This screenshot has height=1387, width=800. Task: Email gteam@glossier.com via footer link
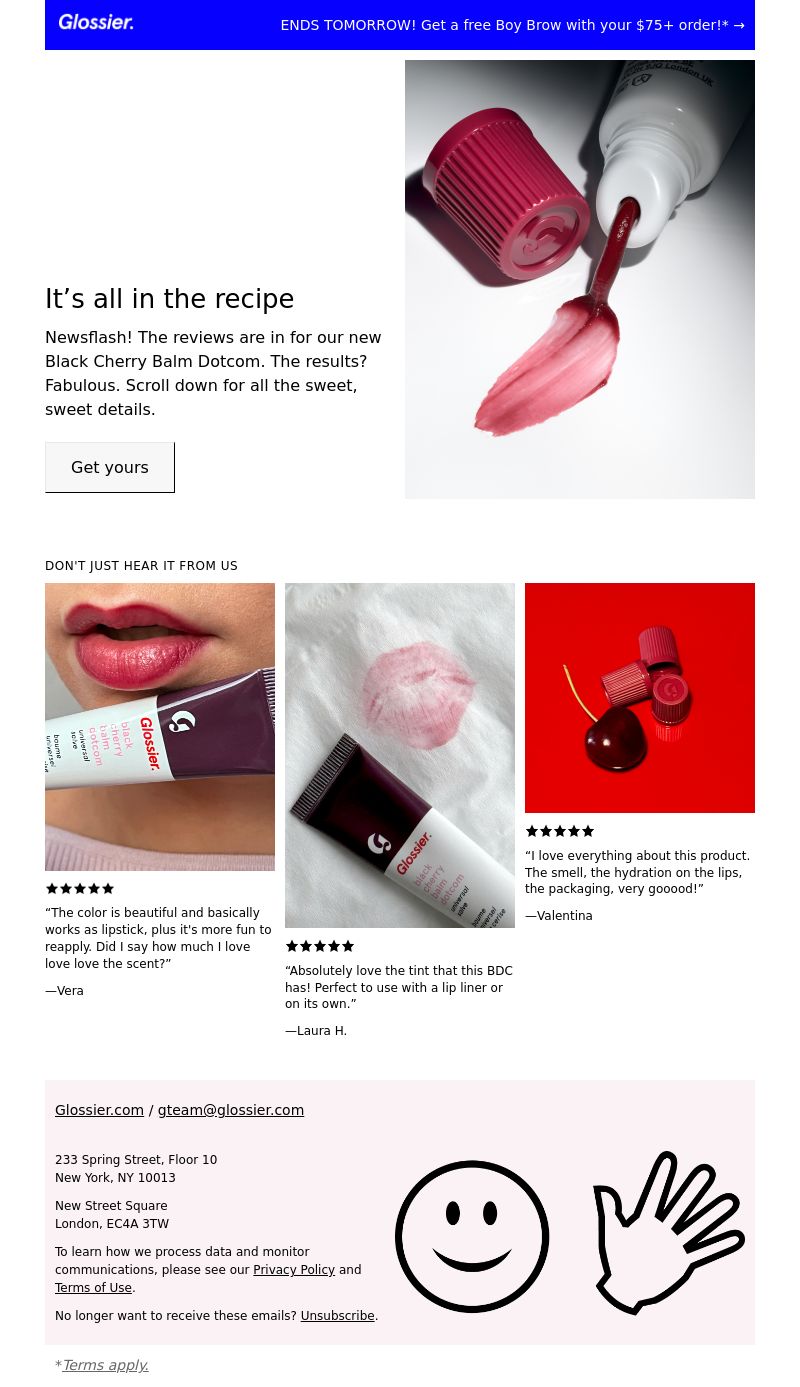tap(231, 1110)
